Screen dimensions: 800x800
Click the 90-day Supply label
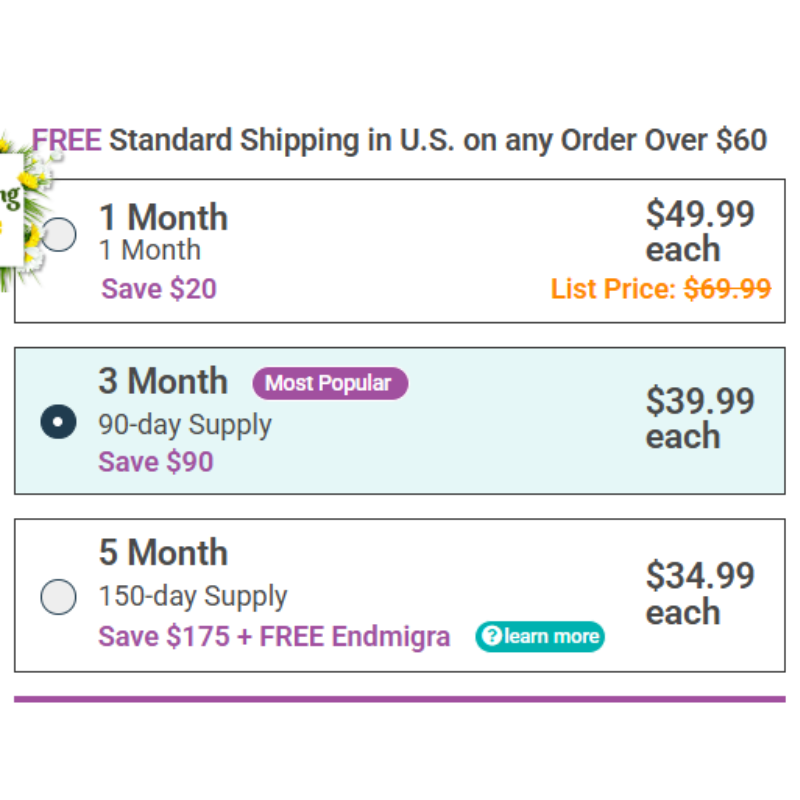(x=185, y=425)
